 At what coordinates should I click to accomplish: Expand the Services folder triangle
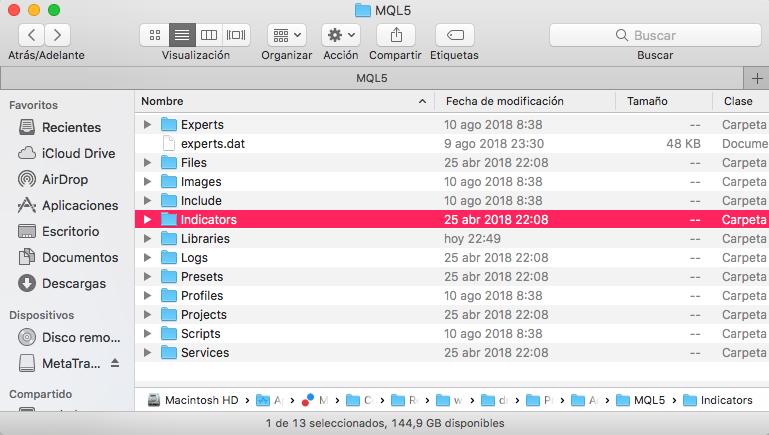(147, 353)
